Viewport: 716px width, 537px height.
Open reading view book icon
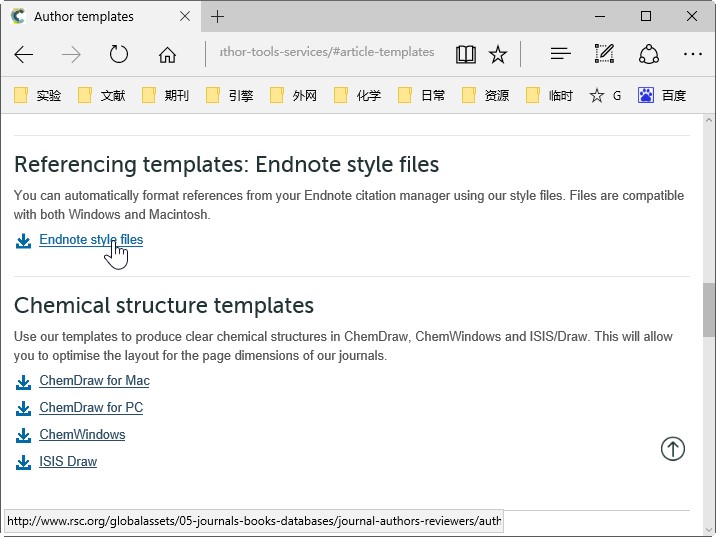466,55
